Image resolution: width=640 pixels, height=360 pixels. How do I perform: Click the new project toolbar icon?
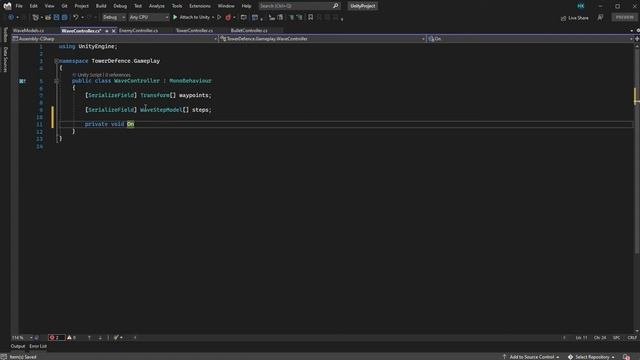click(x=36, y=18)
